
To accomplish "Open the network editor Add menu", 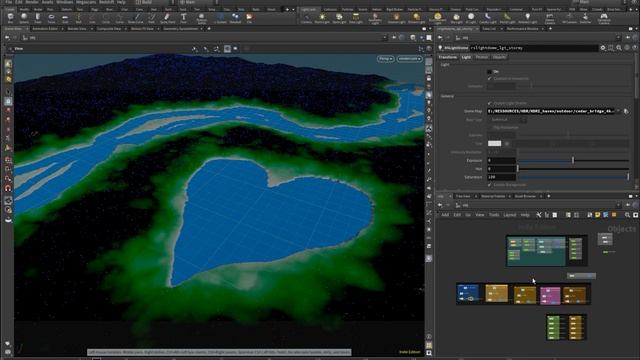I will [445, 215].
